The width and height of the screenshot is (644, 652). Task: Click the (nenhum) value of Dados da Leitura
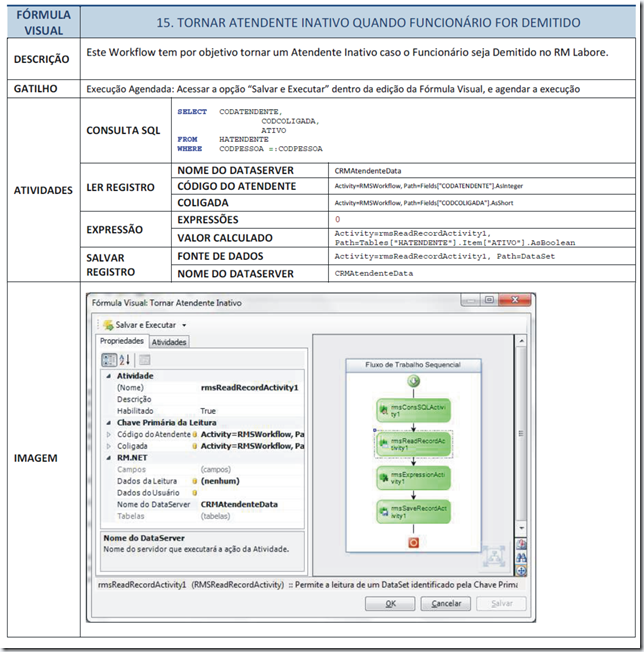(x=220, y=481)
